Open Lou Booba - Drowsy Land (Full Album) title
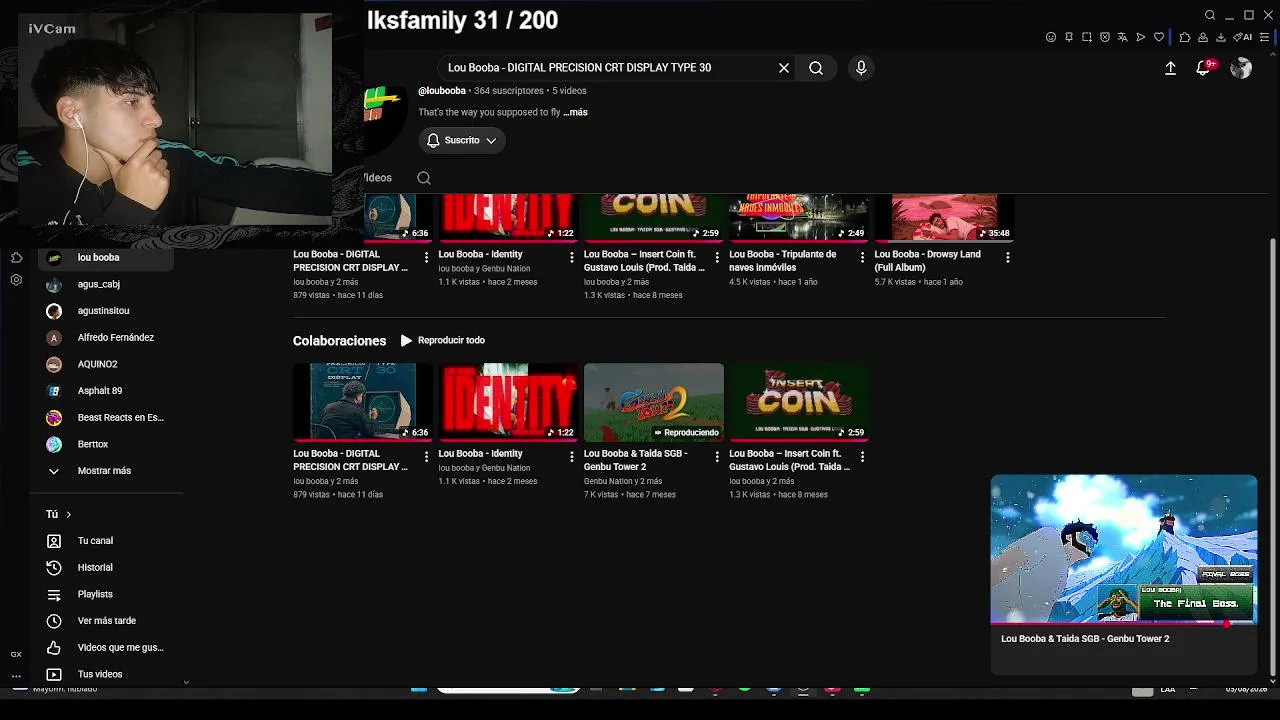Viewport: 1280px width, 720px height. point(928,261)
